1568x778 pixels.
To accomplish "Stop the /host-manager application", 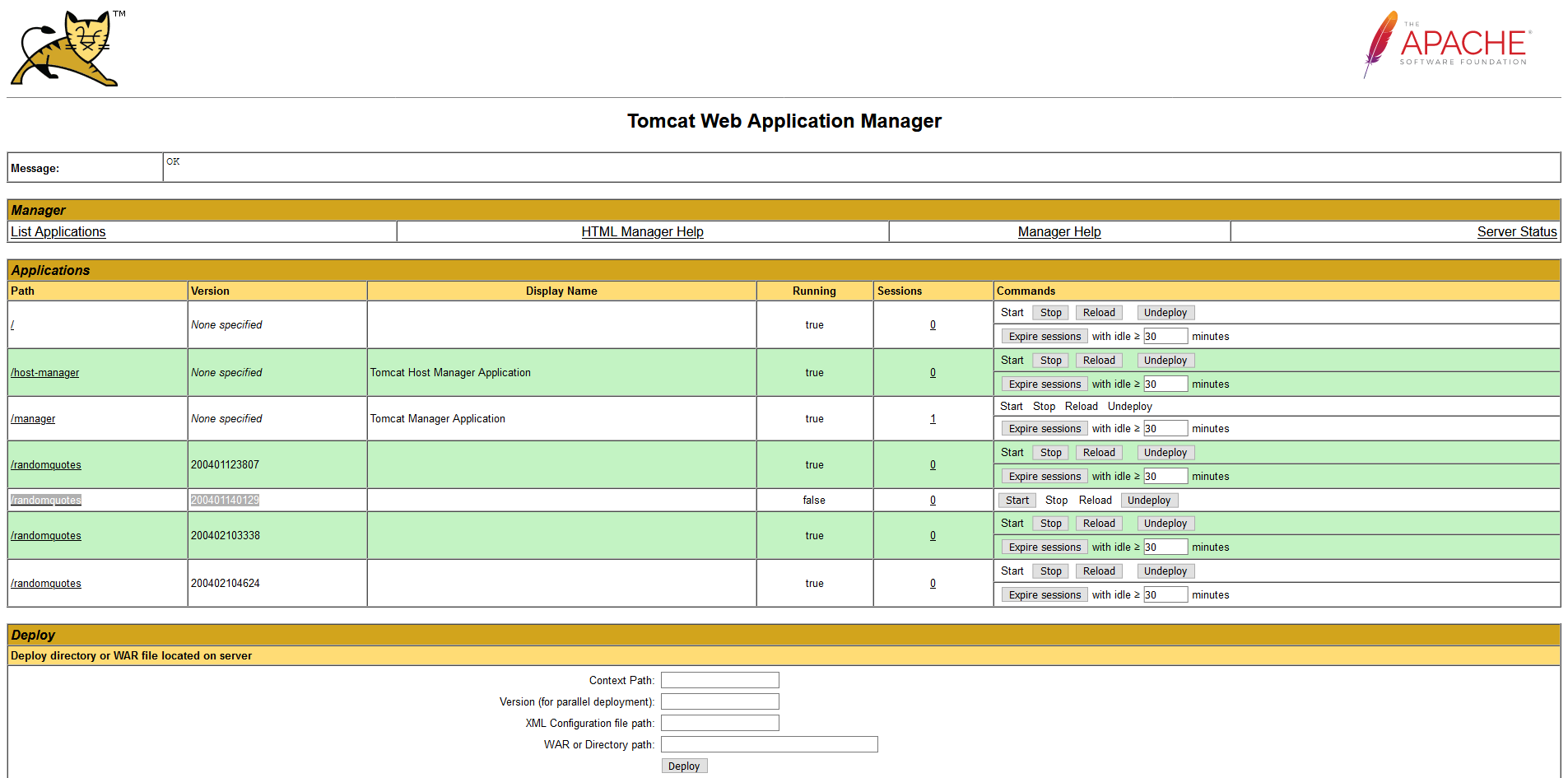I will point(1050,361).
